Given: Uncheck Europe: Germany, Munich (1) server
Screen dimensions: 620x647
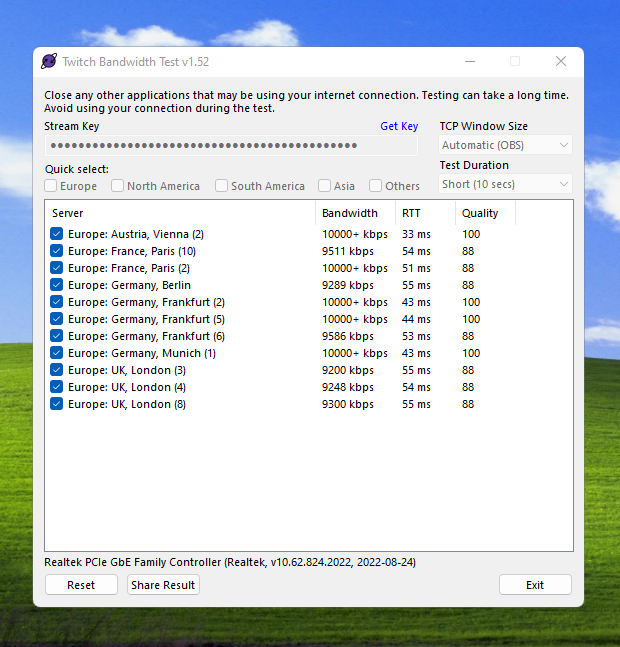Looking at the screenshot, I should [57, 353].
